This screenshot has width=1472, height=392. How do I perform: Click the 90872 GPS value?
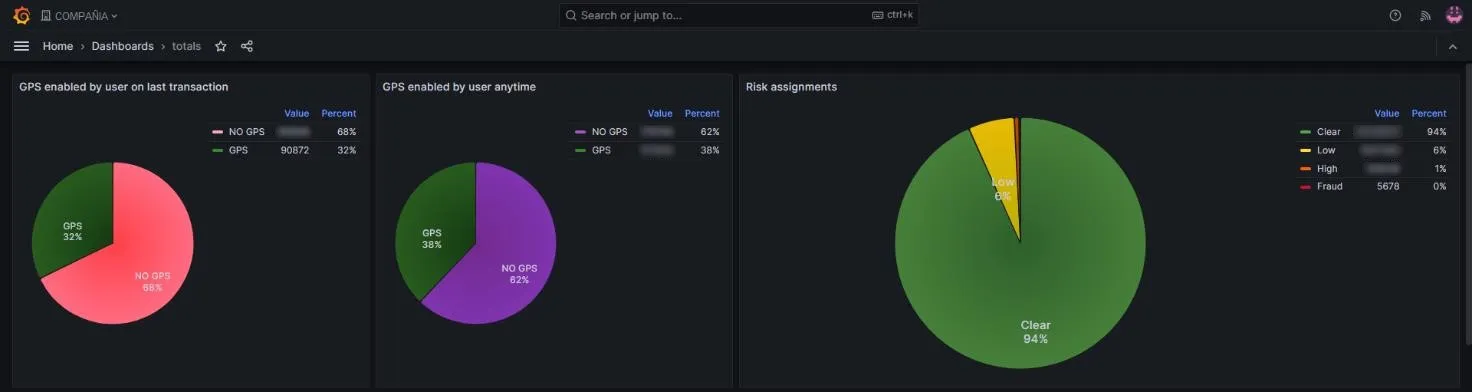[x=295, y=150]
